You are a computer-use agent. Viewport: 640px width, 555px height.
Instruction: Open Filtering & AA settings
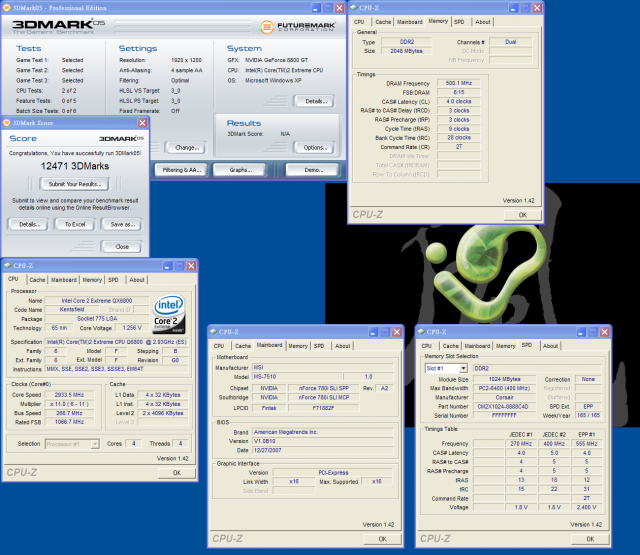click(x=182, y=170)
